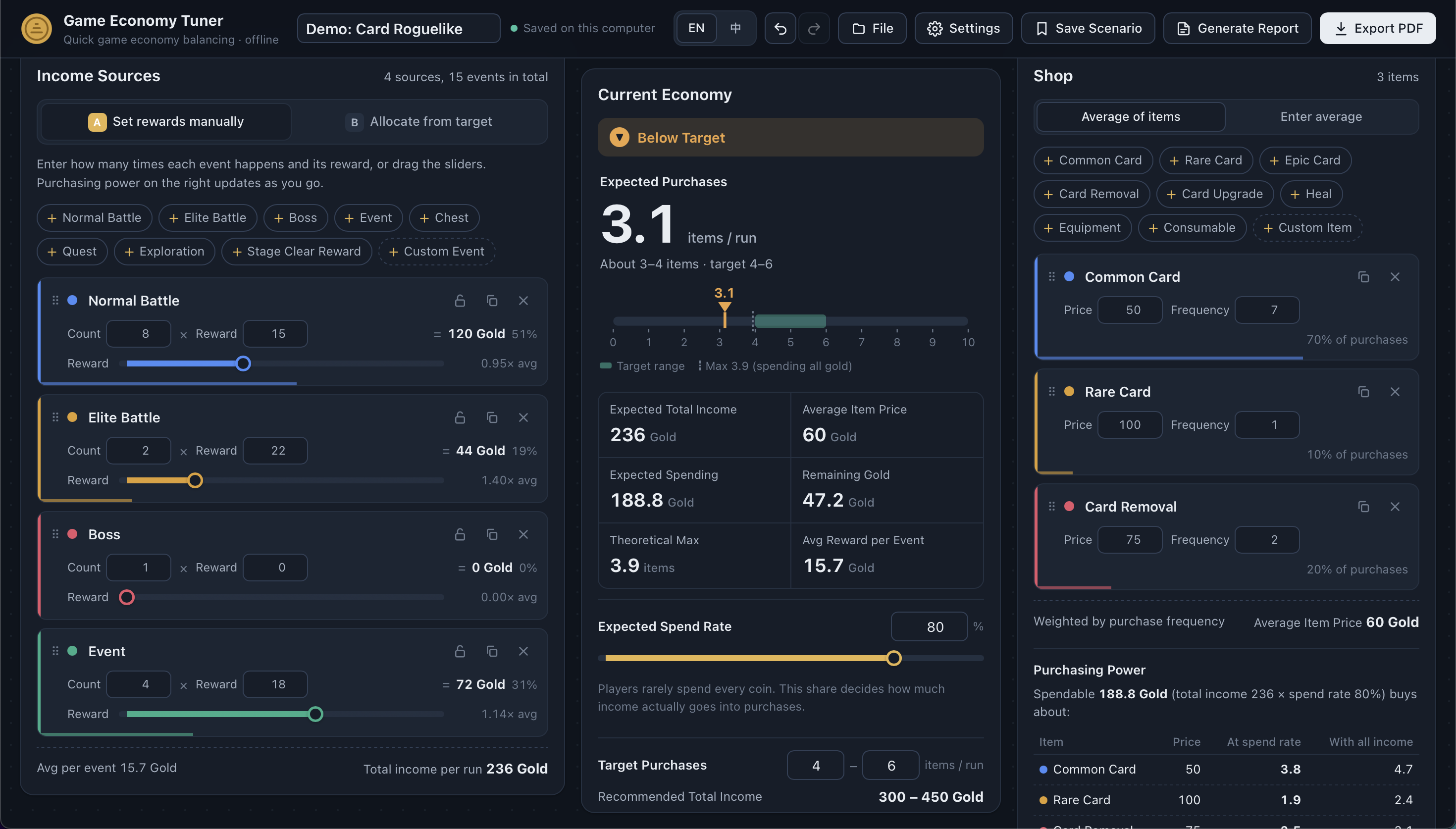1456x829 pixels.
Task: Add a Custom Event source
Action: [x=437, y=252]
